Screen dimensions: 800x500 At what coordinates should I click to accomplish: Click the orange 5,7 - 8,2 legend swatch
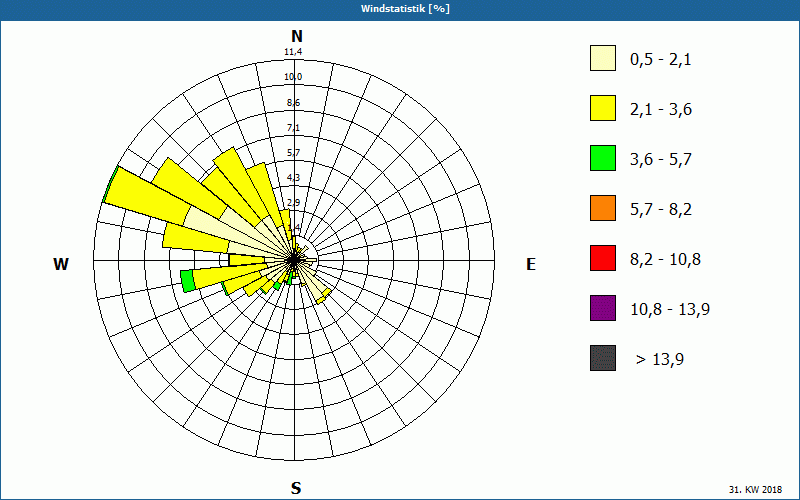point(603,208)
